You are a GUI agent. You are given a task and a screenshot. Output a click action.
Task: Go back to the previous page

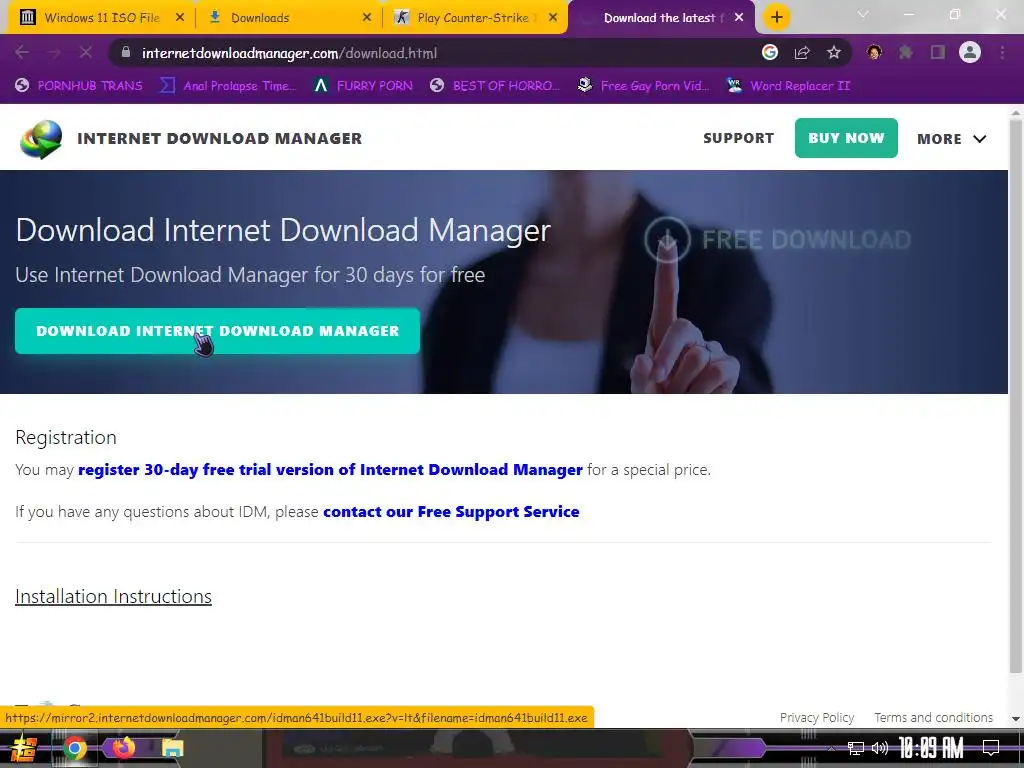click(x=22, y=53)
